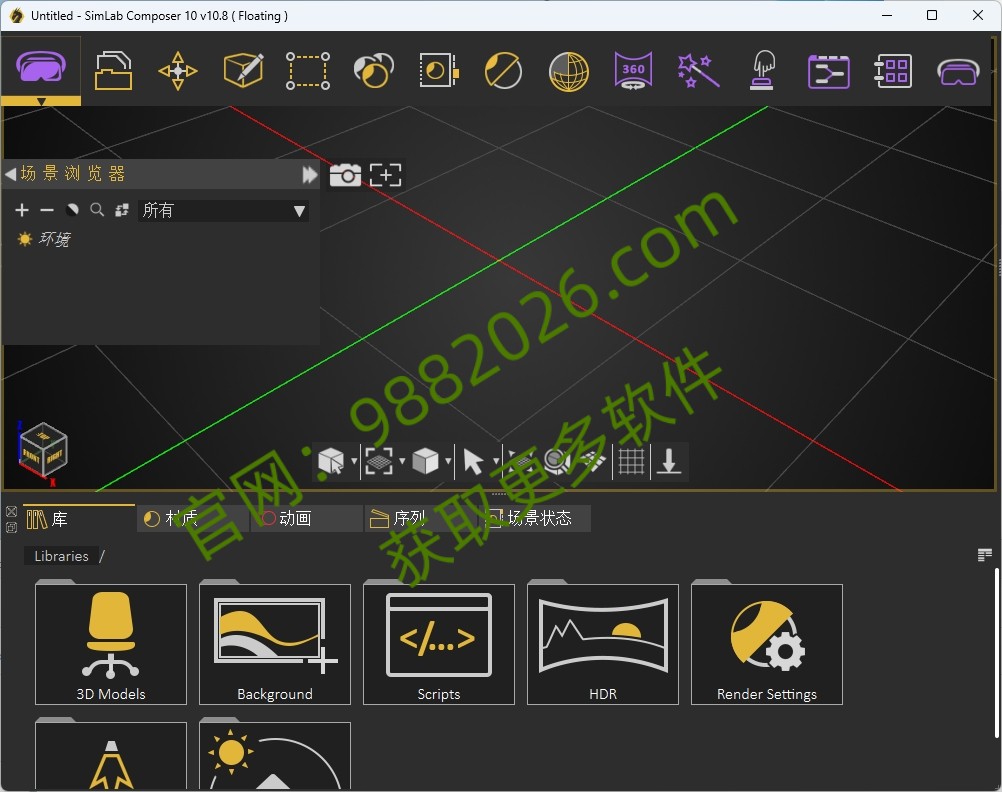Open the purple training builder flow icon

(x=828, y=70)
